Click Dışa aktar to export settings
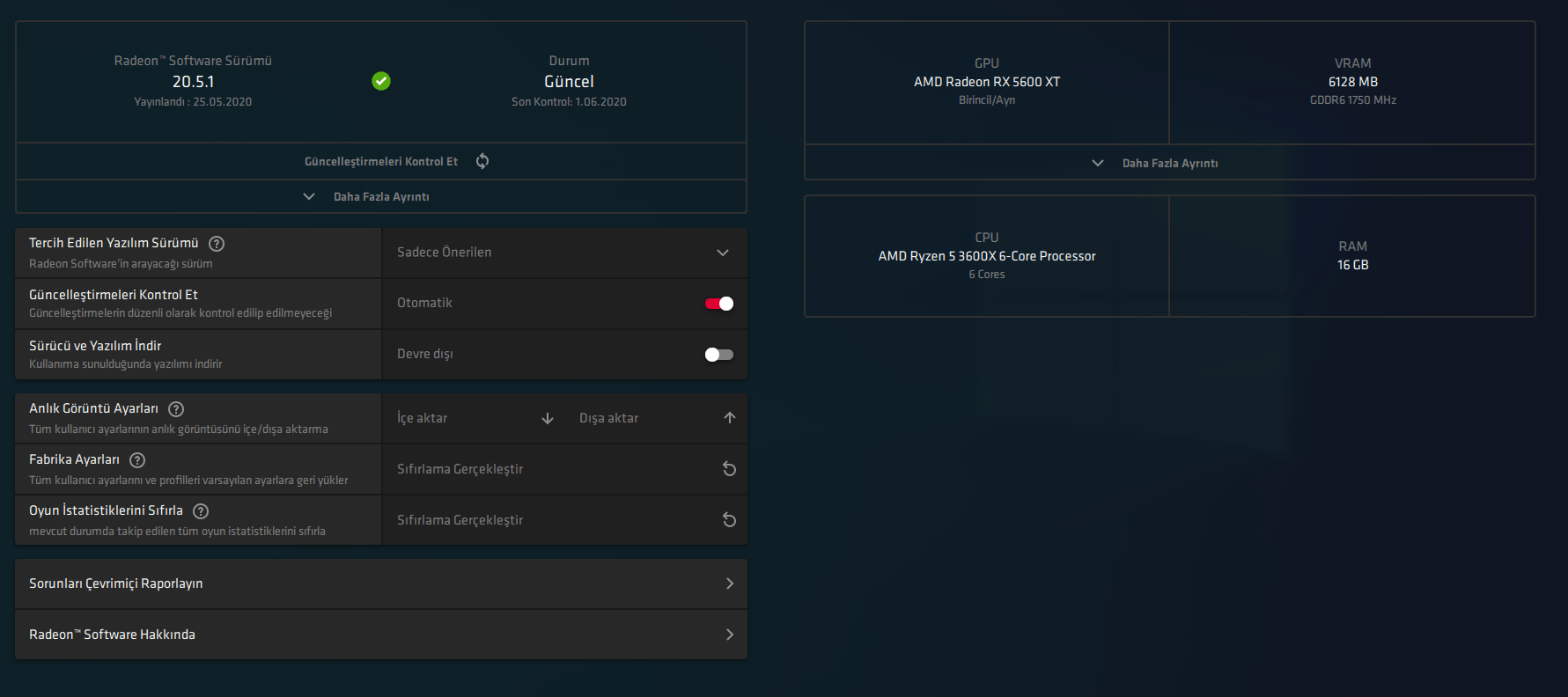Viewport: 1568px width, 697px height. (657, 418)
